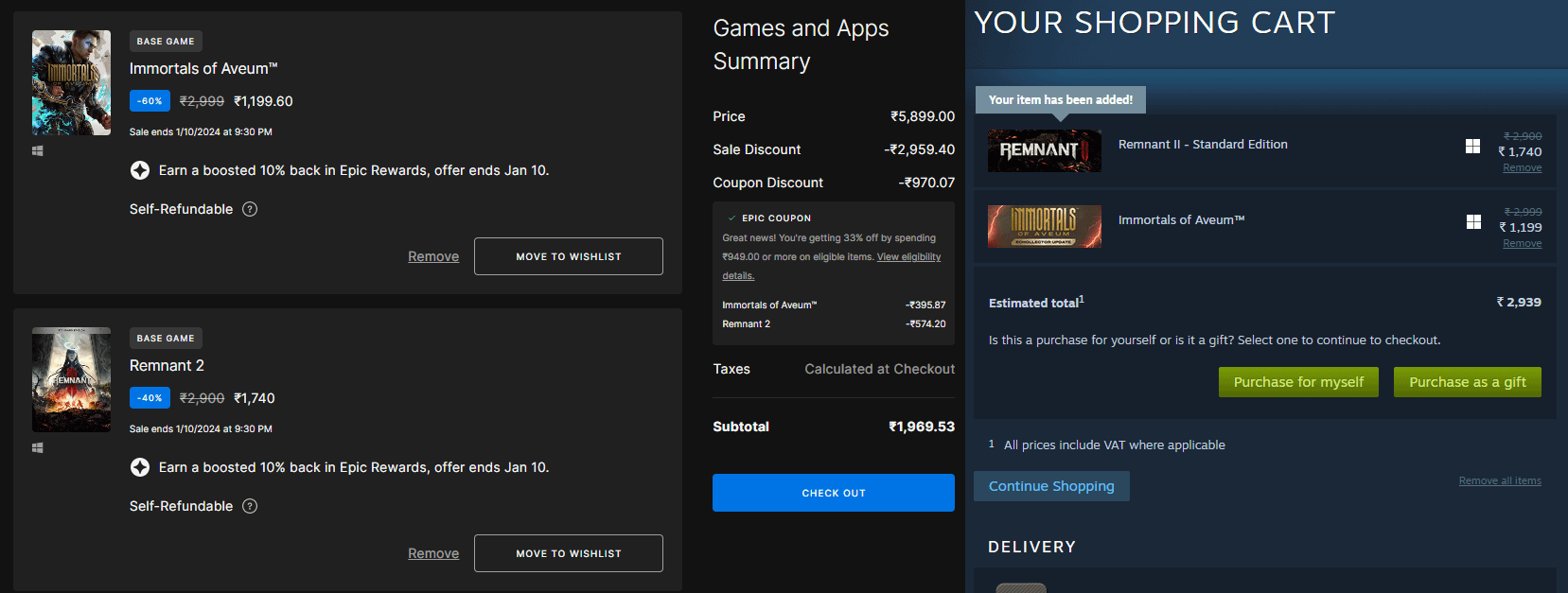Click Sale Discount value -₹2,959.40

(x=920, y=149)
